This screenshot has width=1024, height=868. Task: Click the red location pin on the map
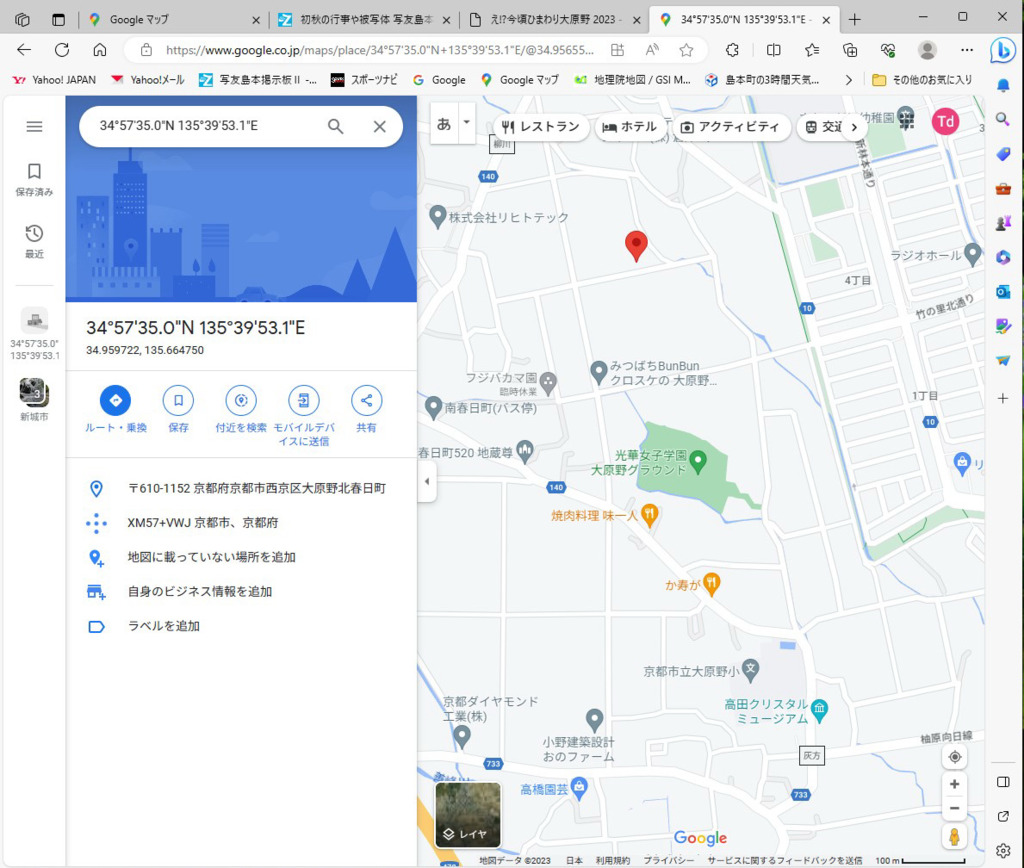pos(636,246)
